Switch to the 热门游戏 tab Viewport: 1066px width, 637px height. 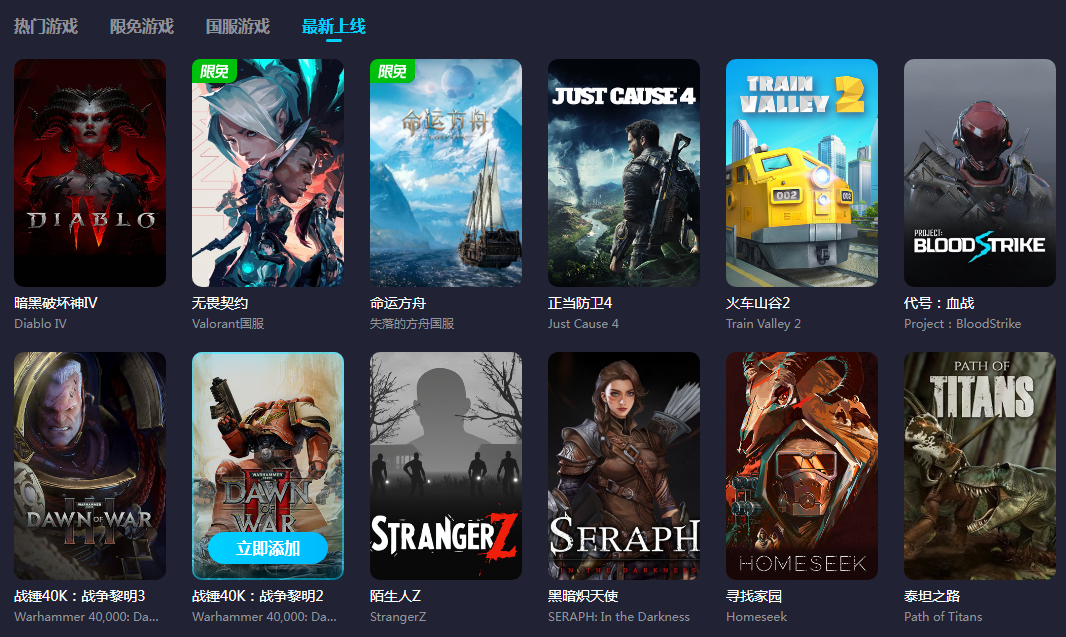46,27
